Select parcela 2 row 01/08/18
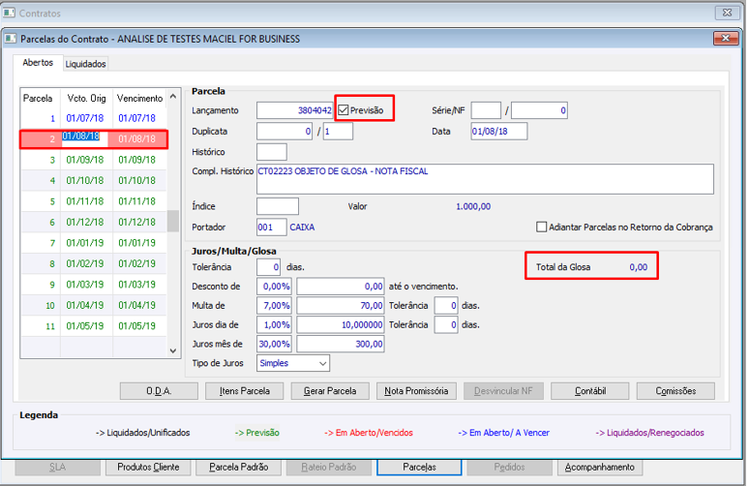Image resolution: width=750 pixels, height=486 pixels. click(x=94, y=139)
